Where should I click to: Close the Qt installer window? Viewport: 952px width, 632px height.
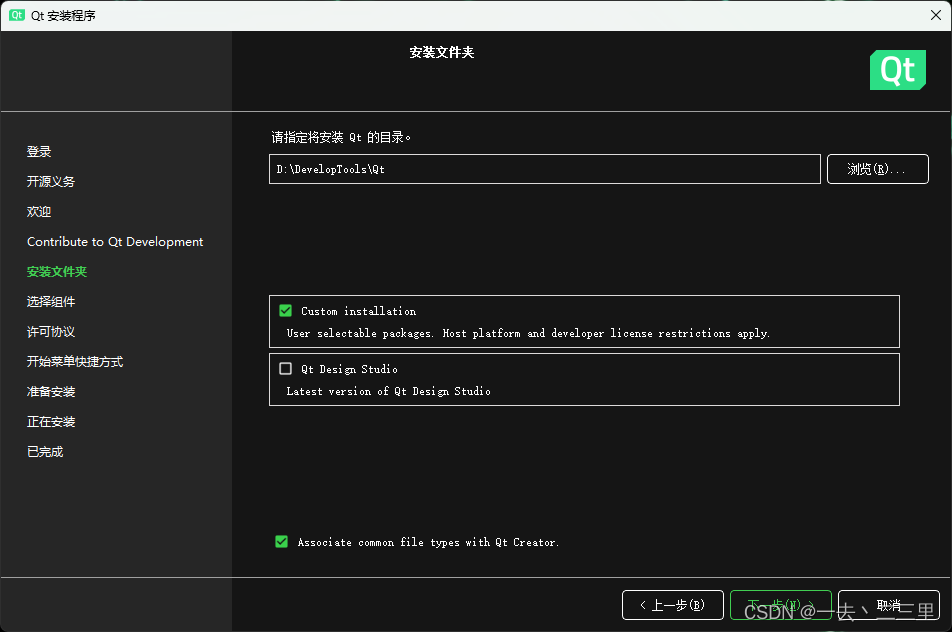click(936, 15)
